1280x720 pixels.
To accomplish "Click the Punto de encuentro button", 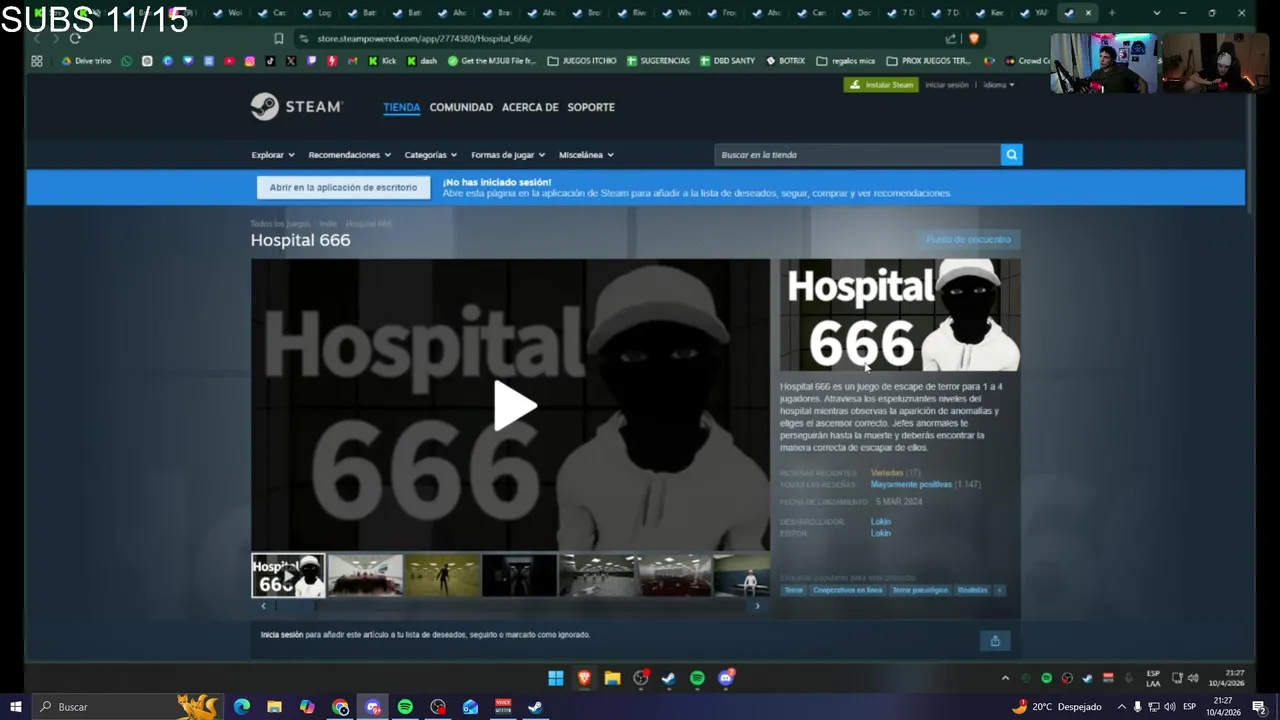I will tap(968, 239).
